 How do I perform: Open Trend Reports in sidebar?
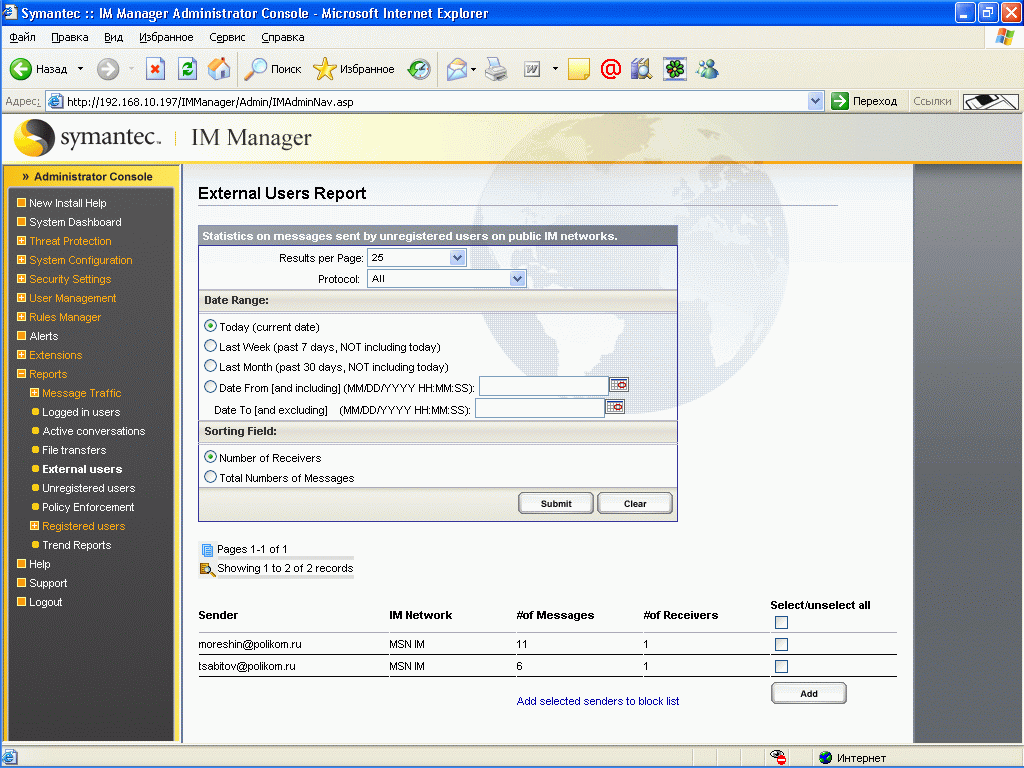pos(76,545)
